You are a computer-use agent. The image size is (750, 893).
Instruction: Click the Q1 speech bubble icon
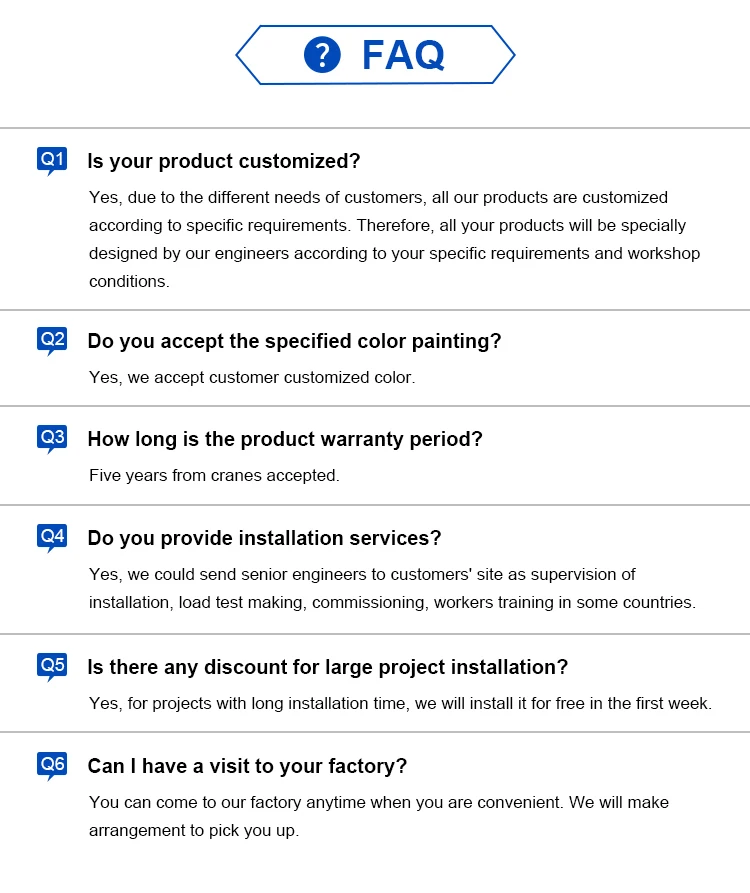pyautogui.click(x=52, y=161)
